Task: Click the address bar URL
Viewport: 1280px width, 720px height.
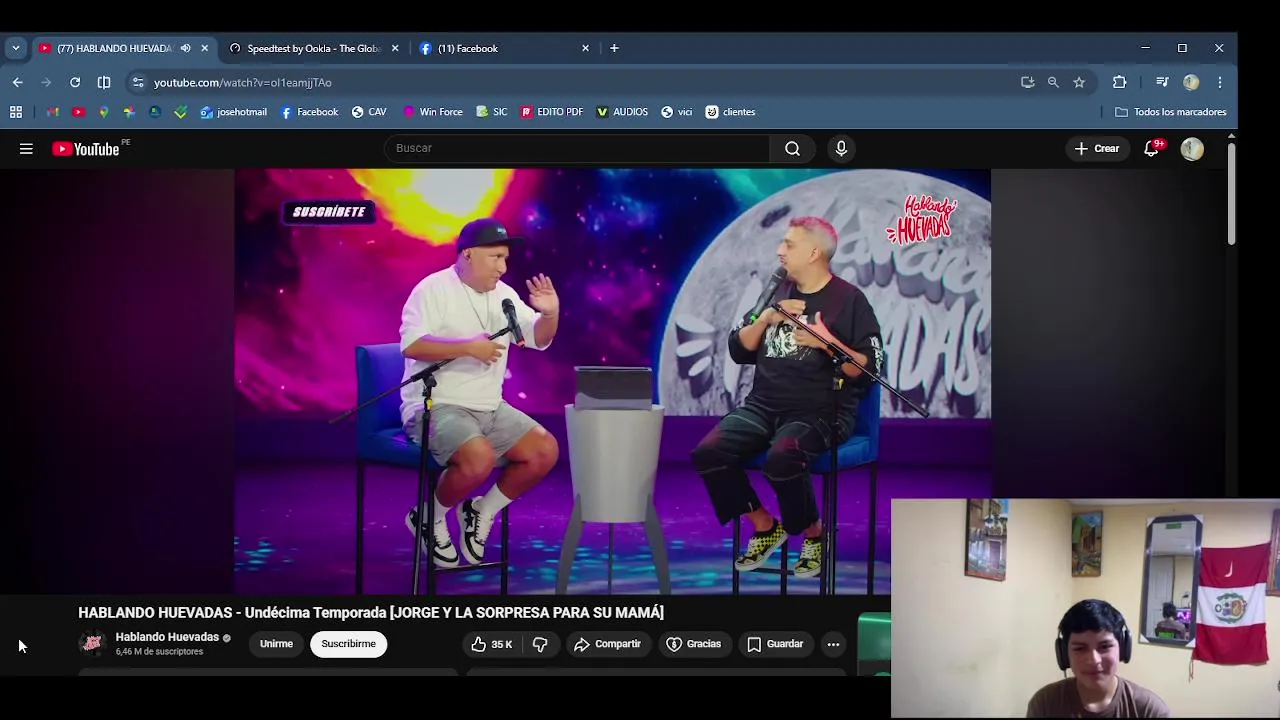Action: click(x=242, y=82)
